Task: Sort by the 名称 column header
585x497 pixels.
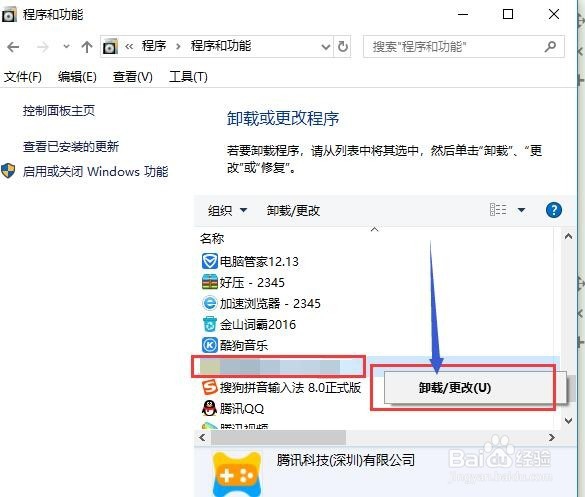Action: point(212,238)
